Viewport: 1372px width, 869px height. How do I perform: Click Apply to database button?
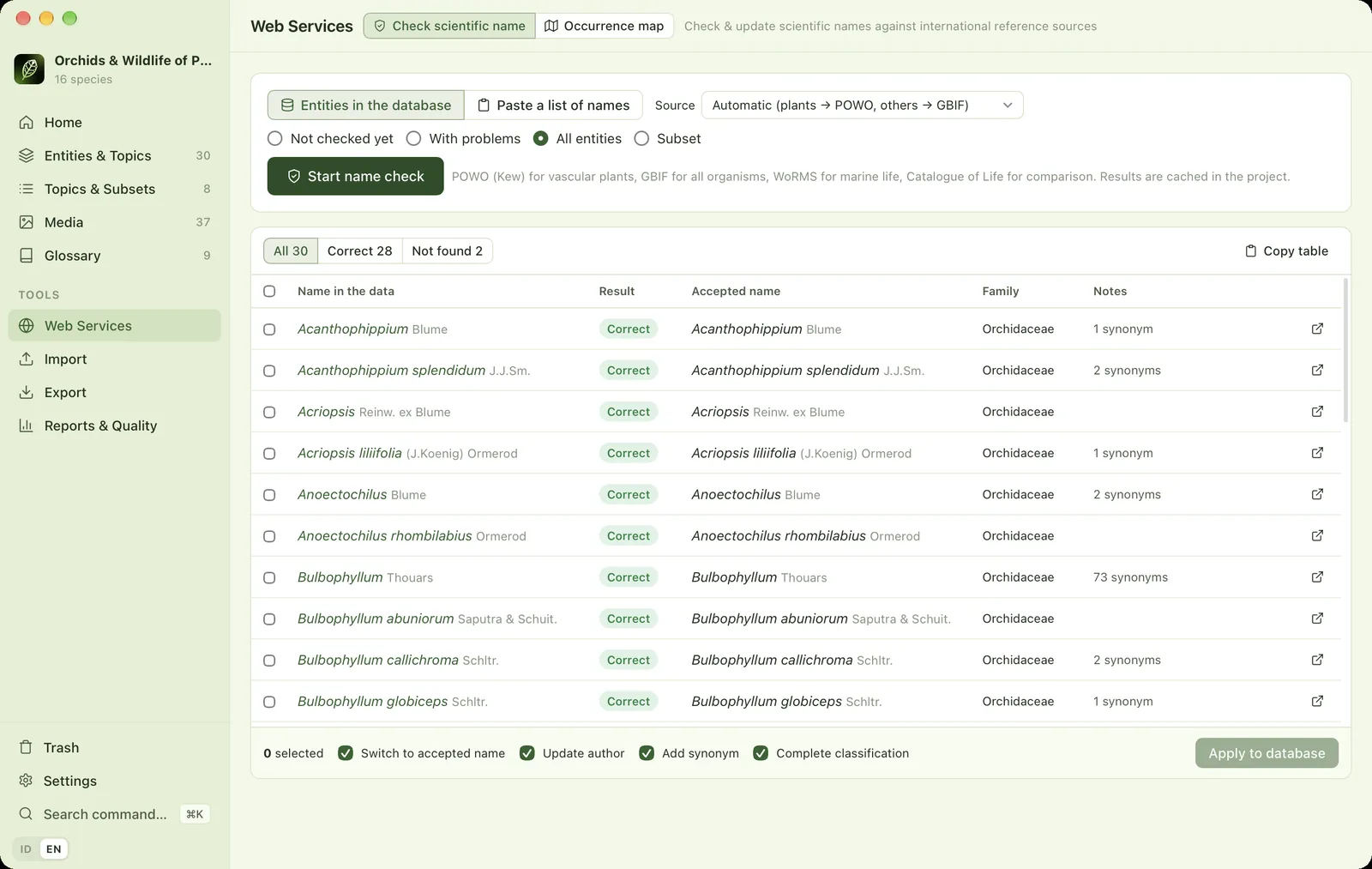click(1267, 753)
